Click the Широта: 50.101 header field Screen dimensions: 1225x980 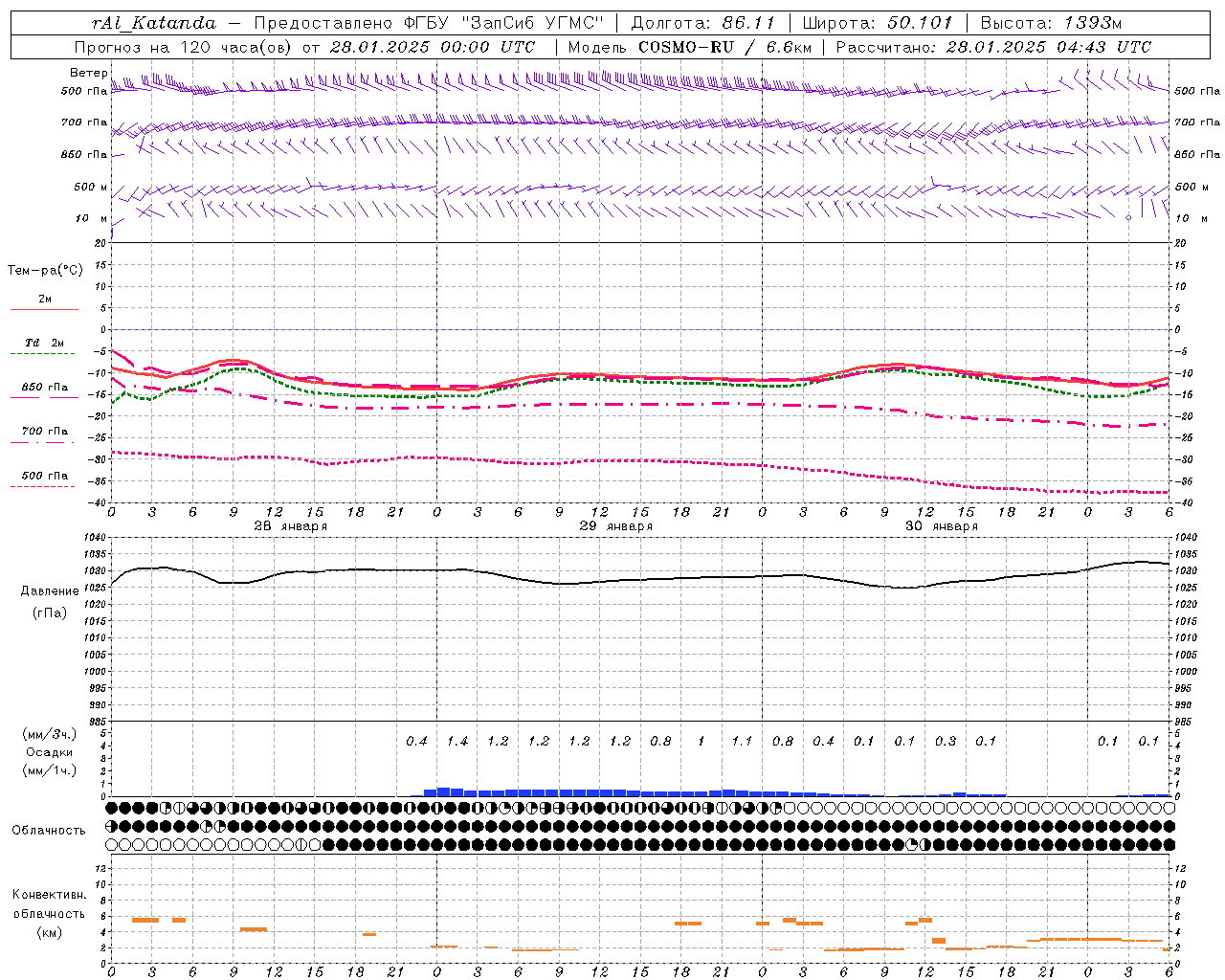[876, 23]
